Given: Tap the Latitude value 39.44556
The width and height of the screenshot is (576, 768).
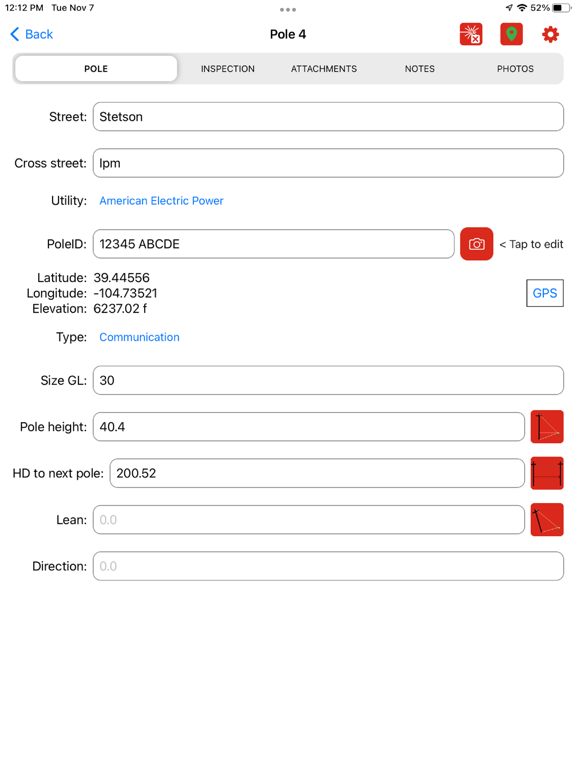Looking at the screenshot, I should click(x=121, y=278).
